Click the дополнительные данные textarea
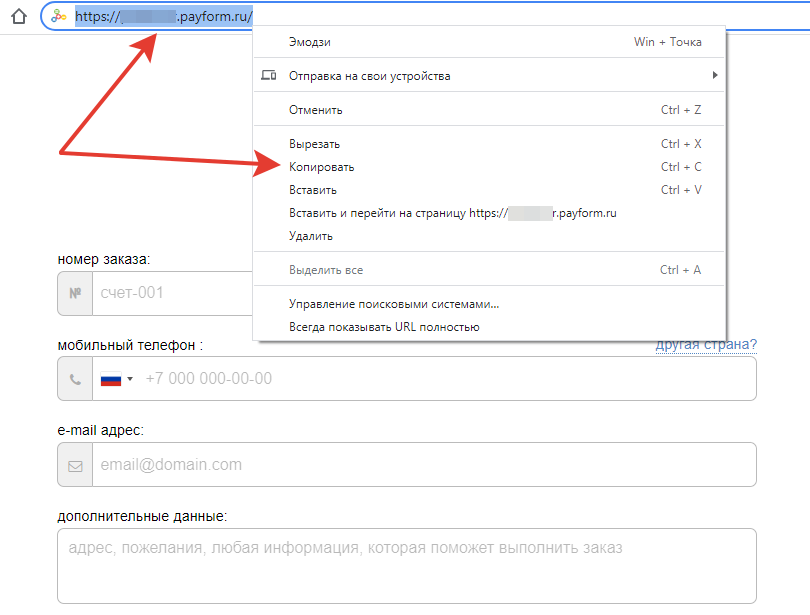This screenshot has height=615, width=810. [x=407, y=566]
